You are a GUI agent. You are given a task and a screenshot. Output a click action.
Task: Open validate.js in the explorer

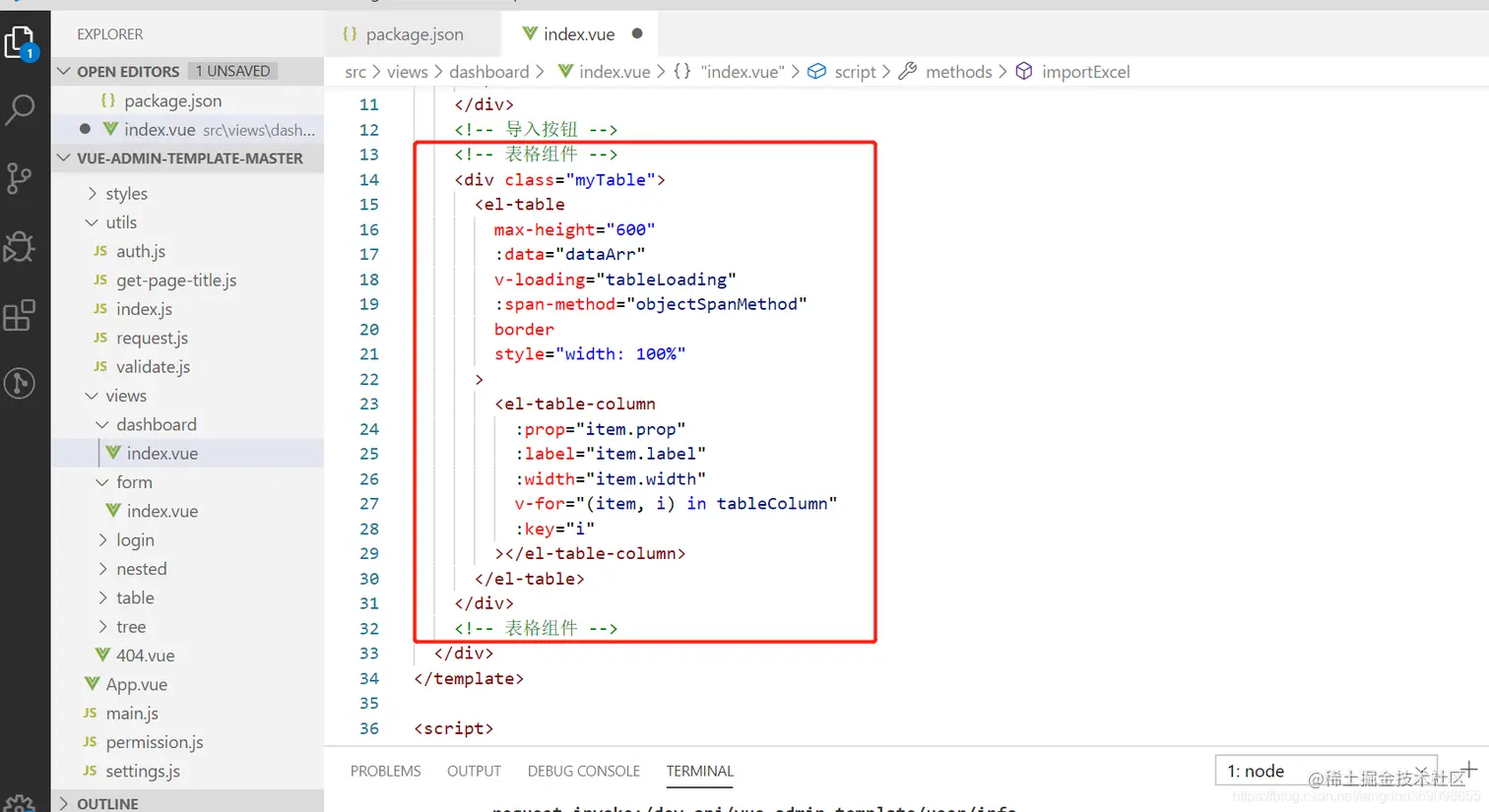pos(187,367)
